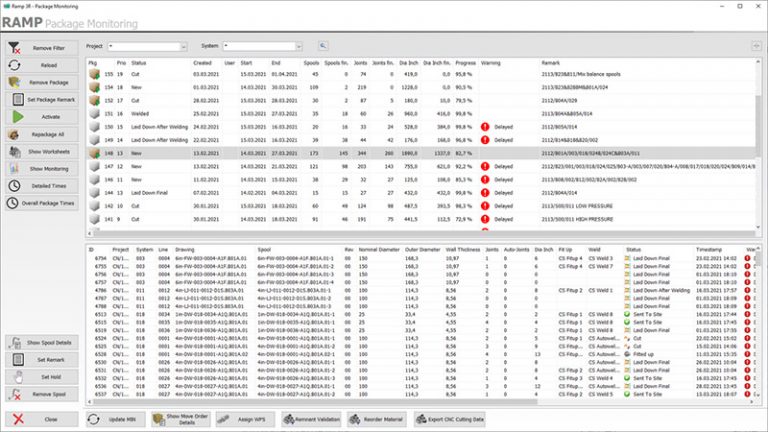Image resolution: width=768 pixels, height=432 pixels.
Task: Click the search icon beside System dropdown
Action: (x=323, y=46)
